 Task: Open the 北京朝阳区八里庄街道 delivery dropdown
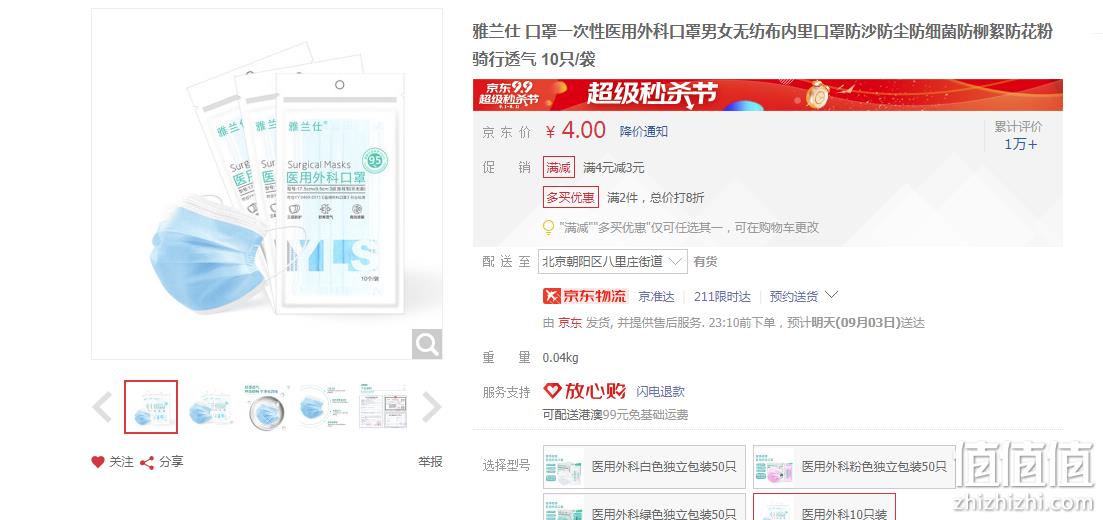click(x=613, y=262)
